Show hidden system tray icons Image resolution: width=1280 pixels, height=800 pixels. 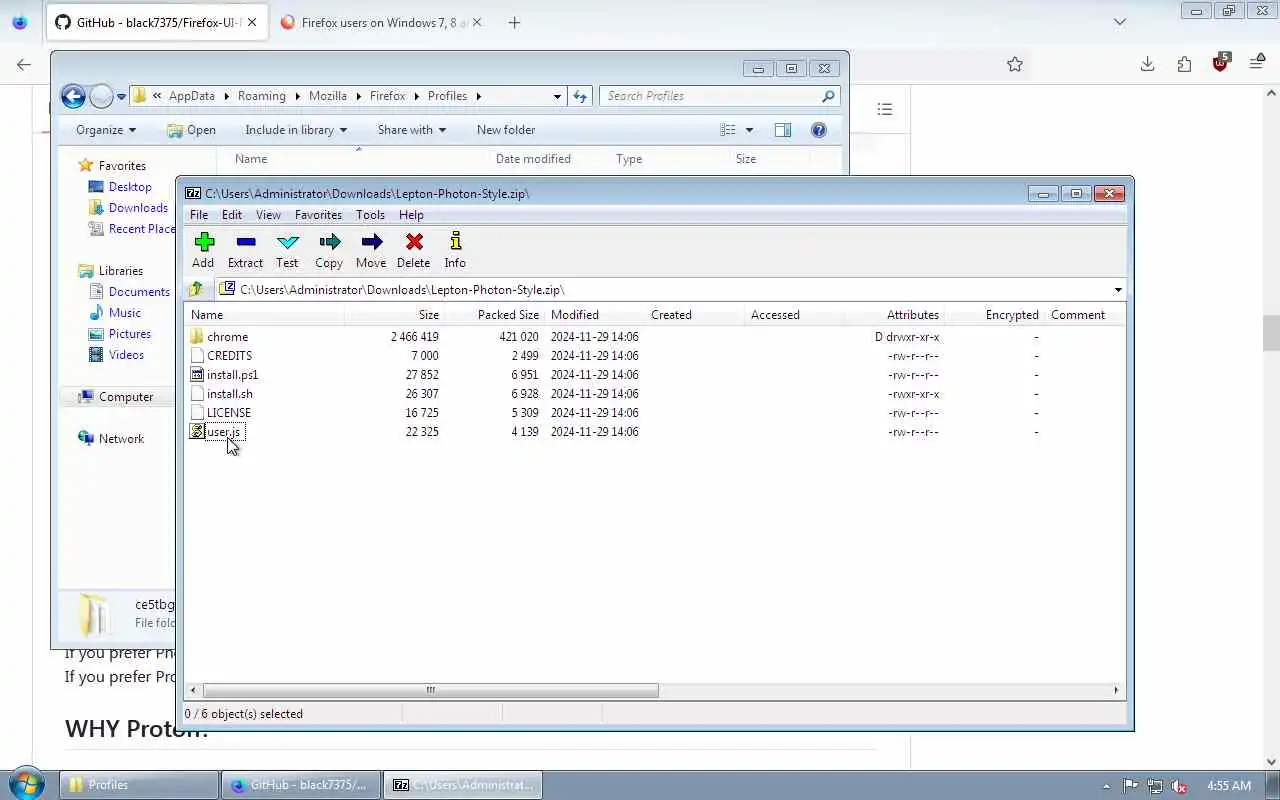[x=1106, y=786]
